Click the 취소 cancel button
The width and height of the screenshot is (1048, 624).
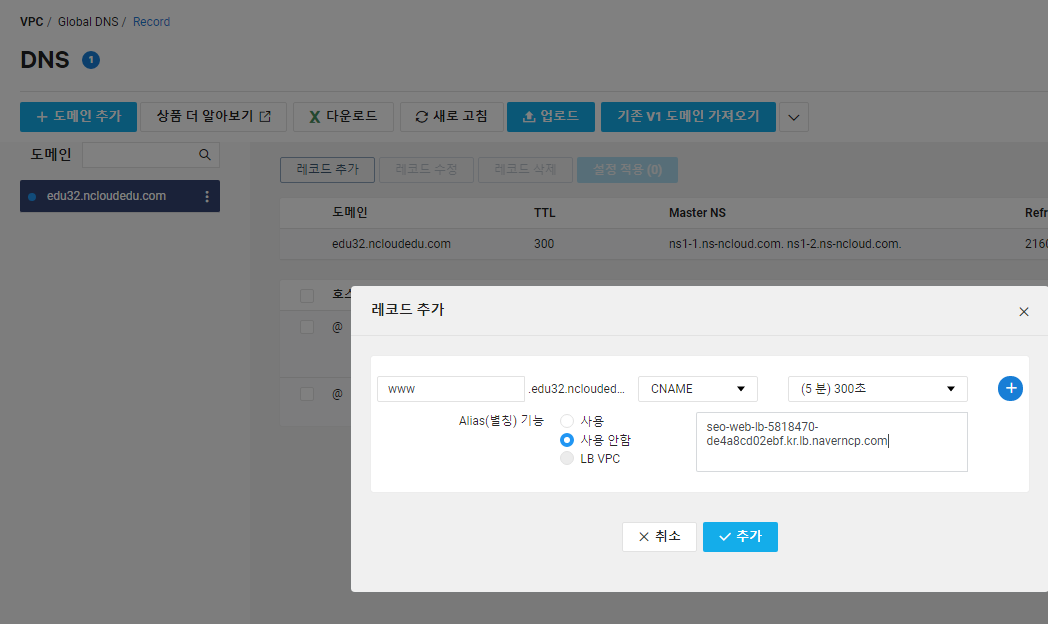[x=659, y=536]
